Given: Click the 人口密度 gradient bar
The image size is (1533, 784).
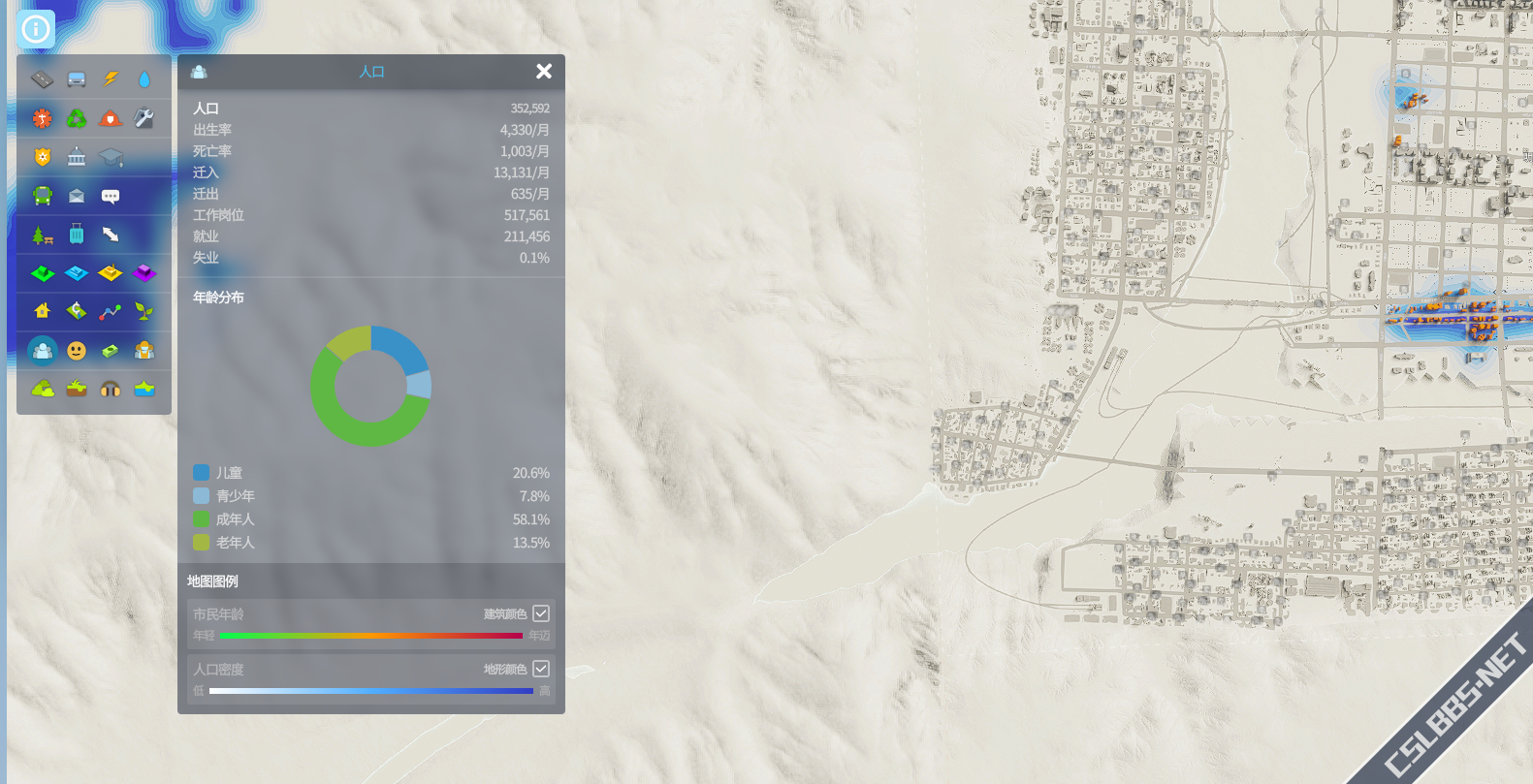Looking at the screenshot, I should point(371,691).
